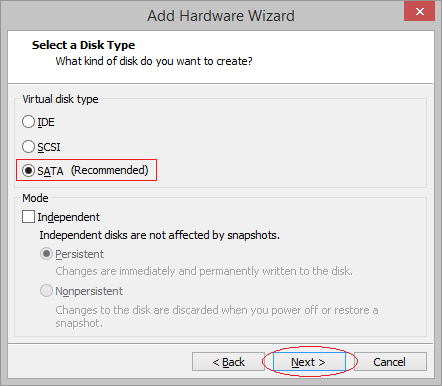442x386 pixels.
Task: Click the Nonpersistent description about discarded changes
Action: click(x=217, y=316)
